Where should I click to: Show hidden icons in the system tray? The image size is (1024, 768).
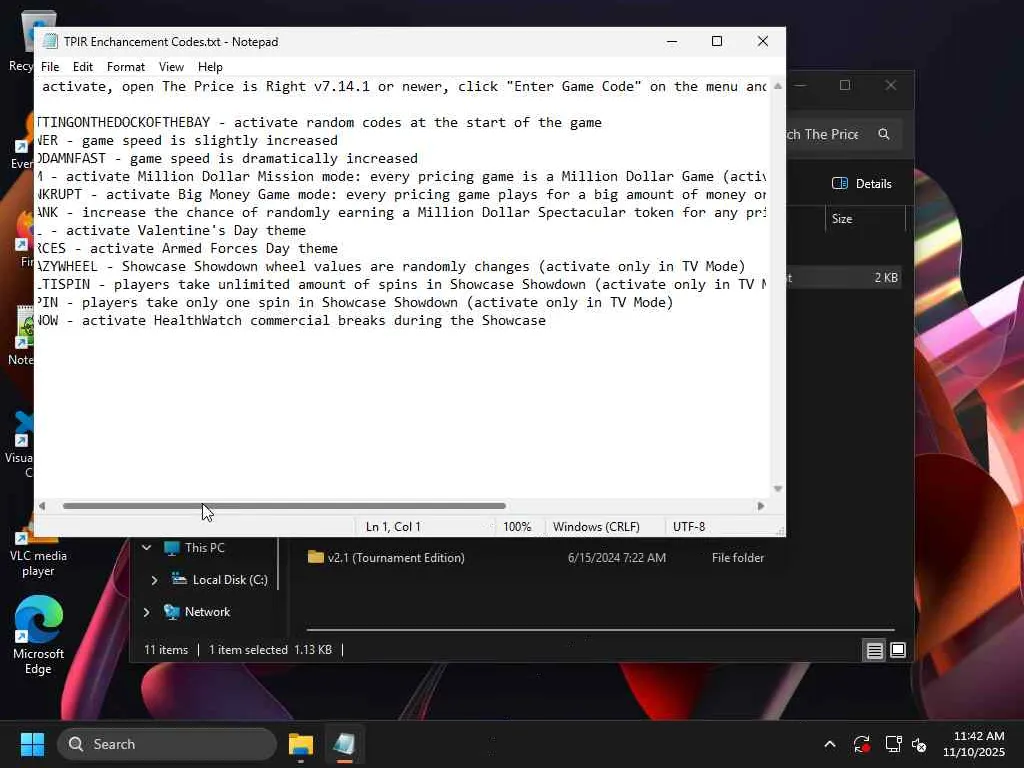(829, 744)
